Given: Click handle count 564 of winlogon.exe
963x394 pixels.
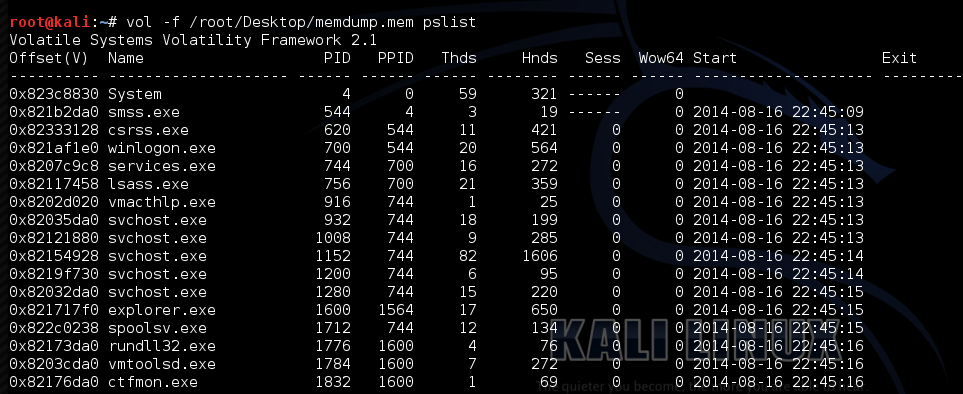Looking at the screenshot, I should pos(544,148).
